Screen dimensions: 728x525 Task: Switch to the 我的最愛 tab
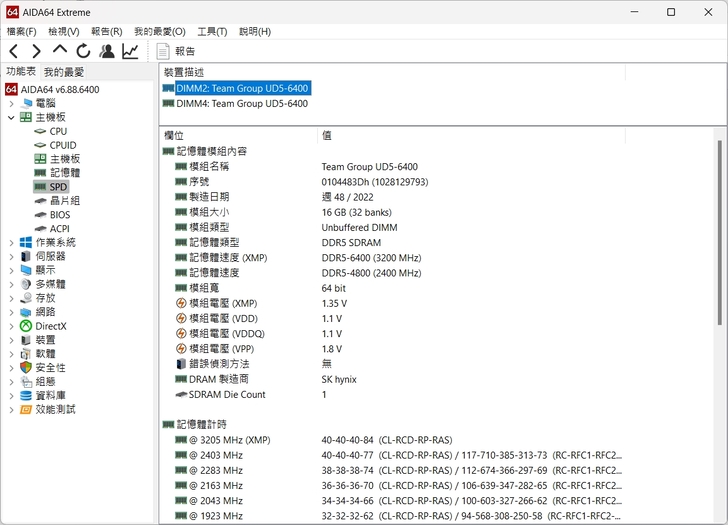[x=64, y=72]
